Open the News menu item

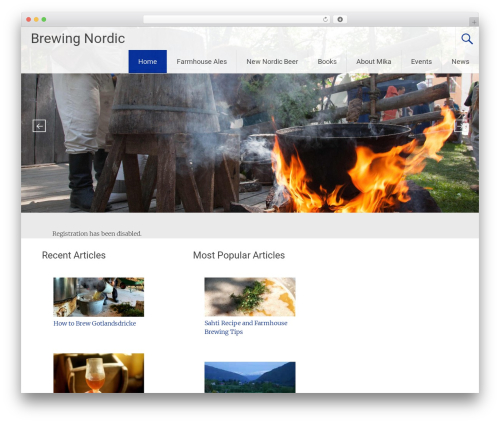460,62
